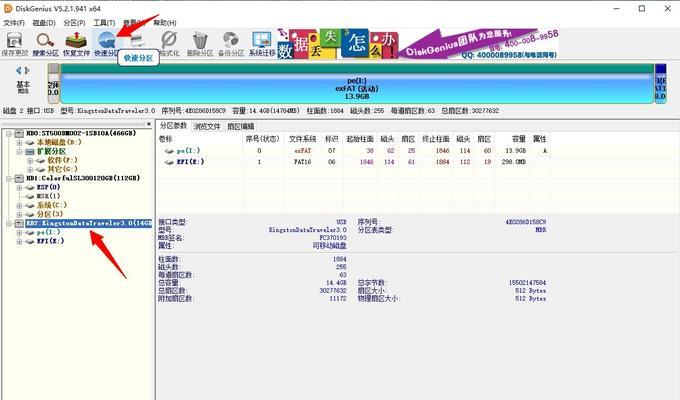Expand the Software (F:) partition node
The width and height of the screenshot is (680, 400).
coord(30,160)
